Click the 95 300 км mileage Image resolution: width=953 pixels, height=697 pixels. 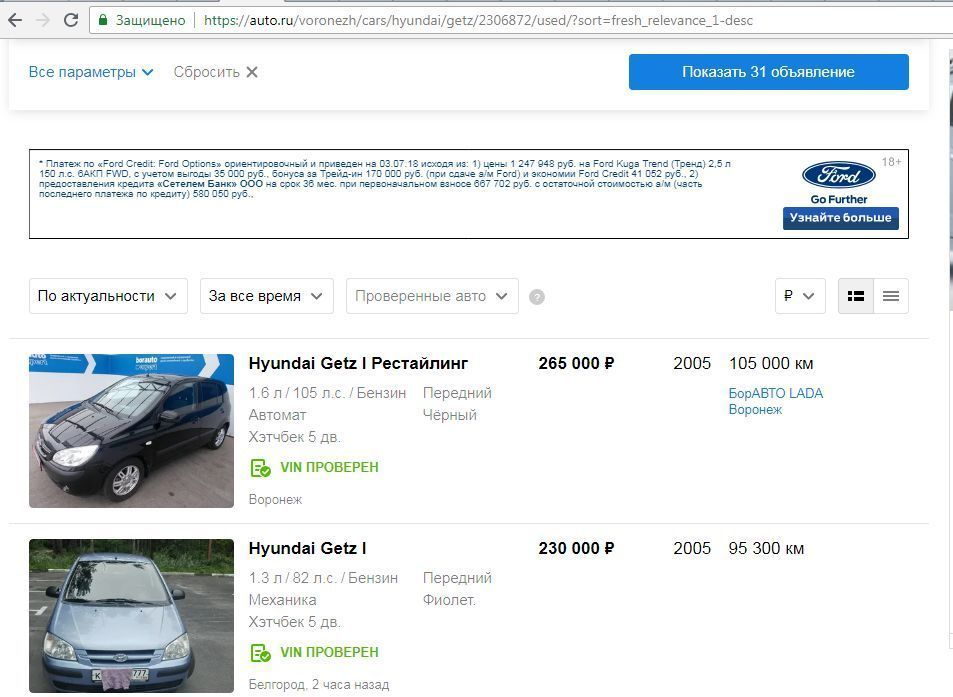(x=766, y=548)
